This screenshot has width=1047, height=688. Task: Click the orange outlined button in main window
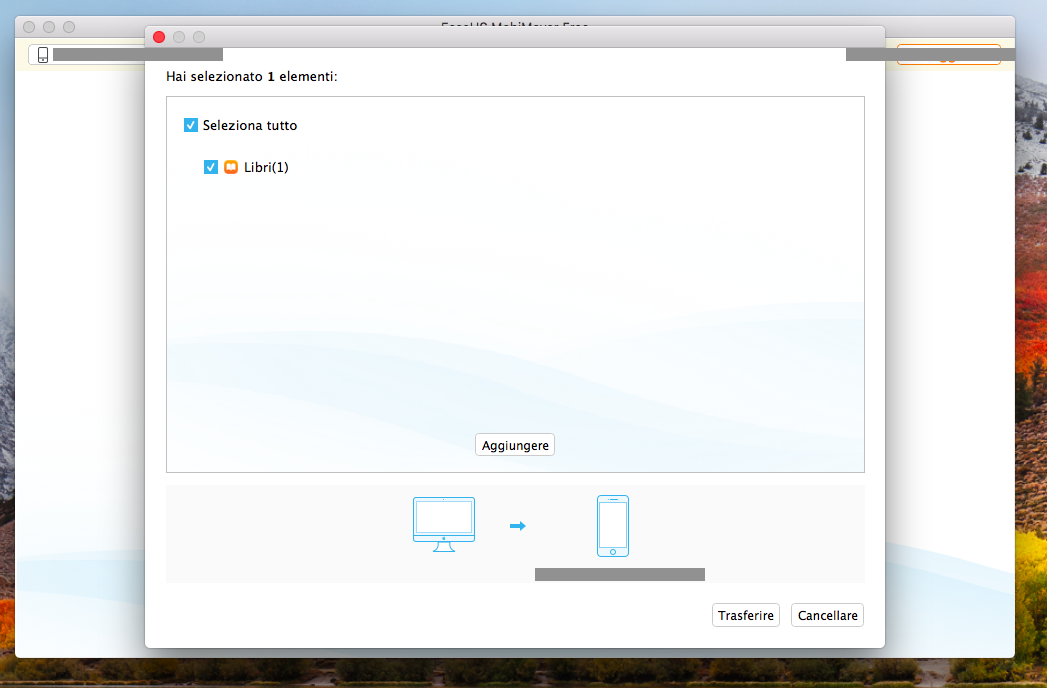click(x=948, y=55)
